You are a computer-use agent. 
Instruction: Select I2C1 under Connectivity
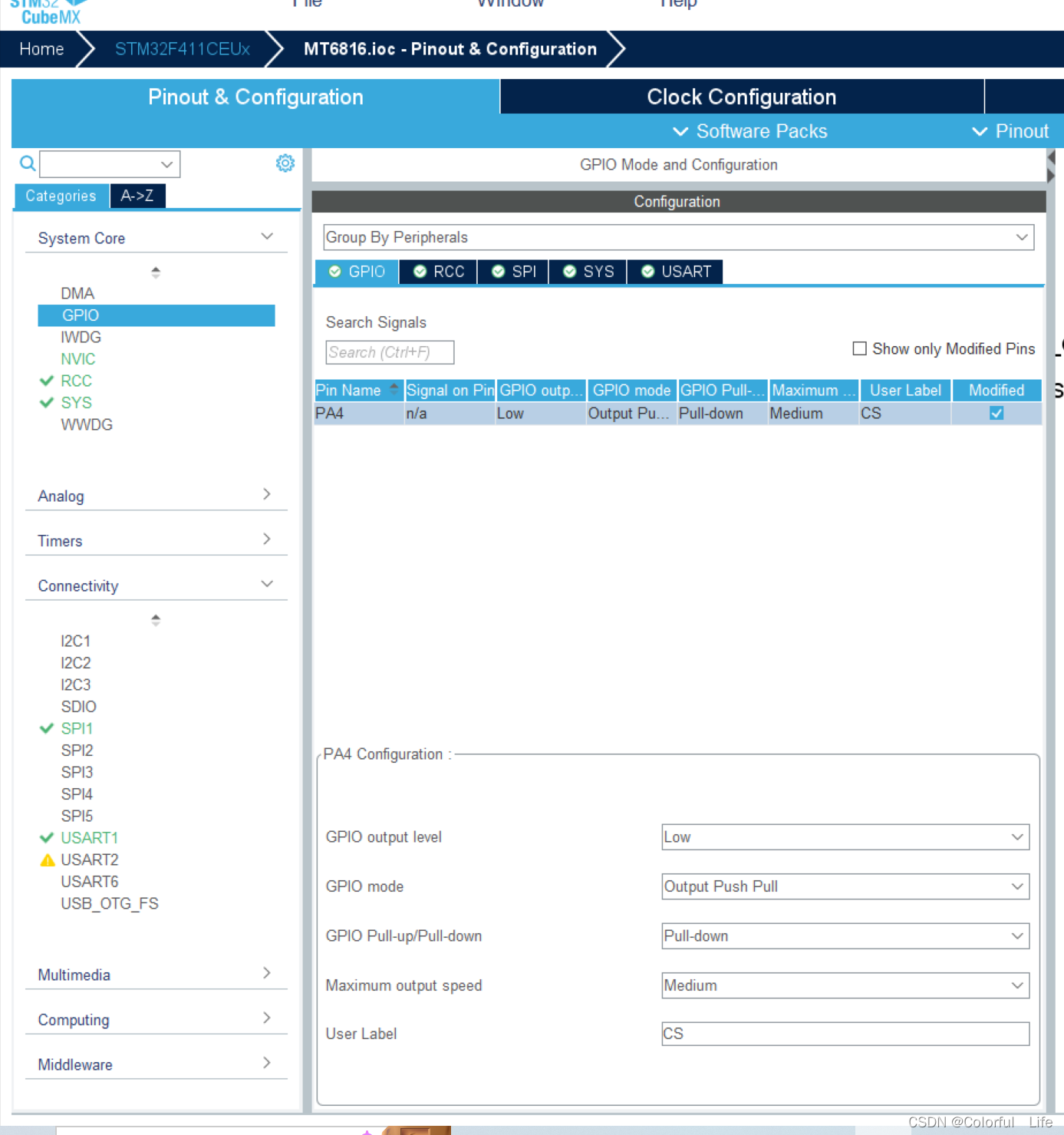click(x=76, y=641)
